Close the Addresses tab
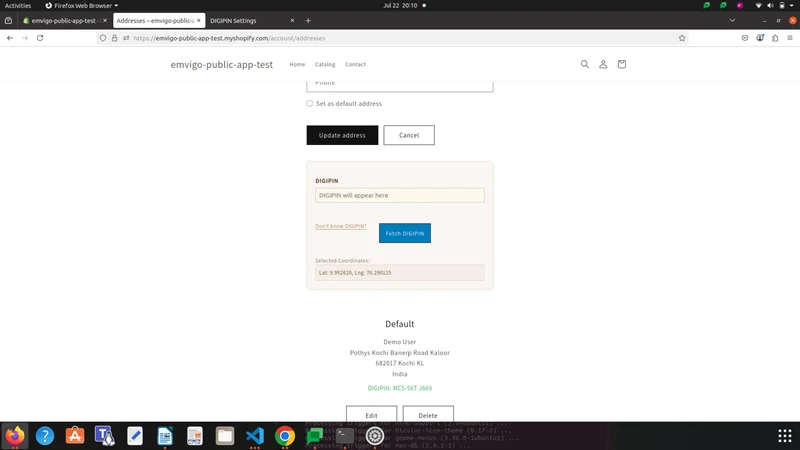Screen dimensions: 800x450 (198, 20)
